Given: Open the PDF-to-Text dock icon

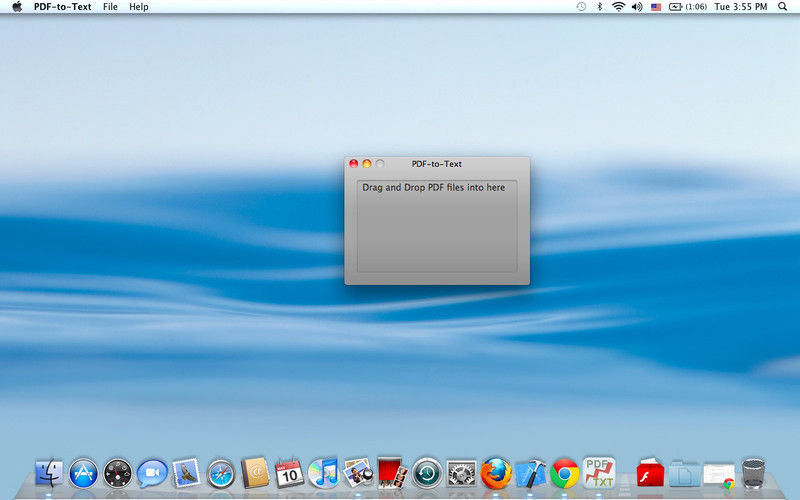Looking at the screenshot, I should pyautogui.click(x=598, y=472).
